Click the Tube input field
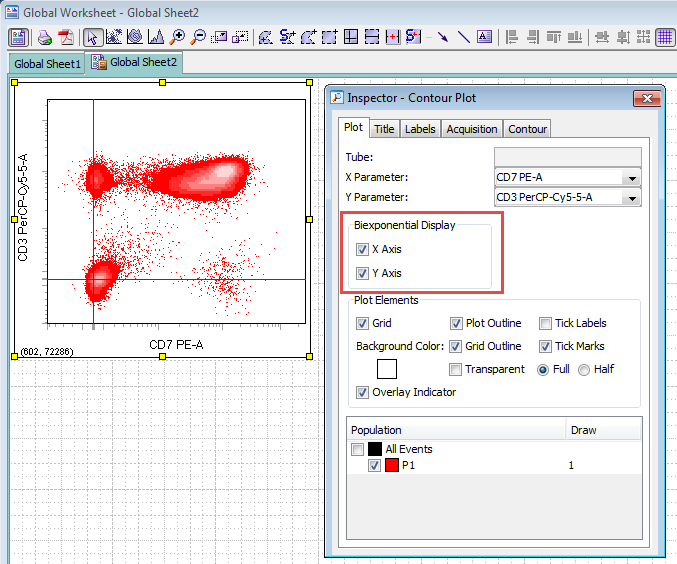This screenshot has width=677, height=564. click(x=567, y=157)
